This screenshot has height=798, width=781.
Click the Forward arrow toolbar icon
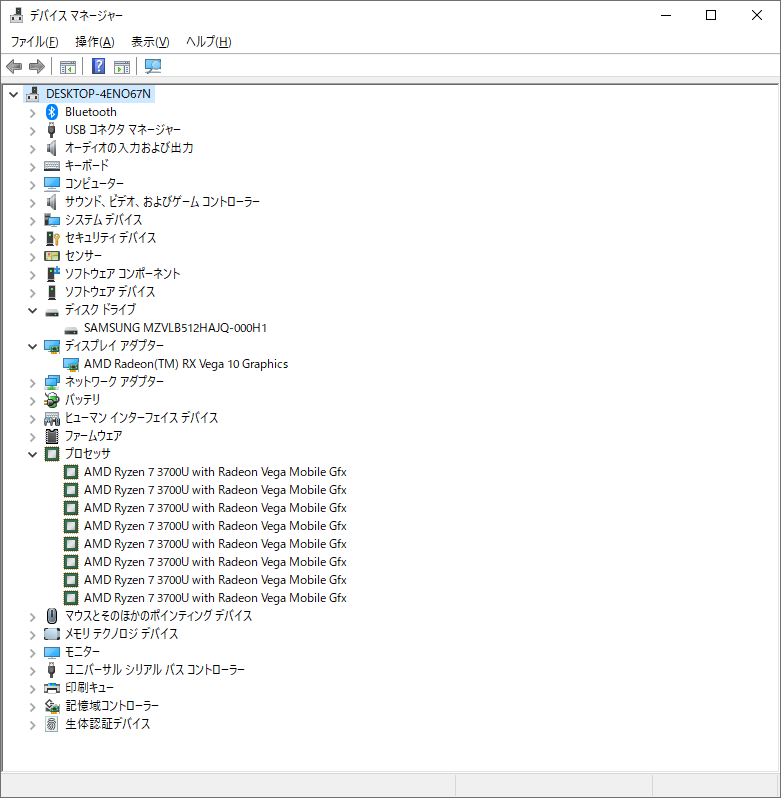pos(37,66)
